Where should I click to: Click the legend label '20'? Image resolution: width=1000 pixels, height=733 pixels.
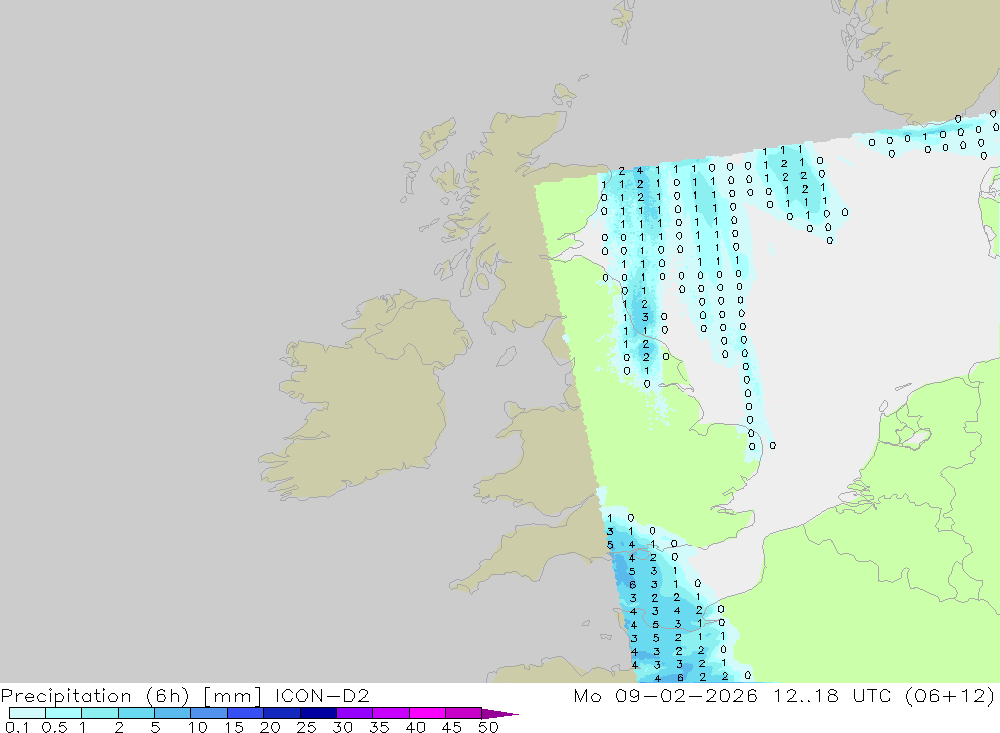(x=270, y=727)
